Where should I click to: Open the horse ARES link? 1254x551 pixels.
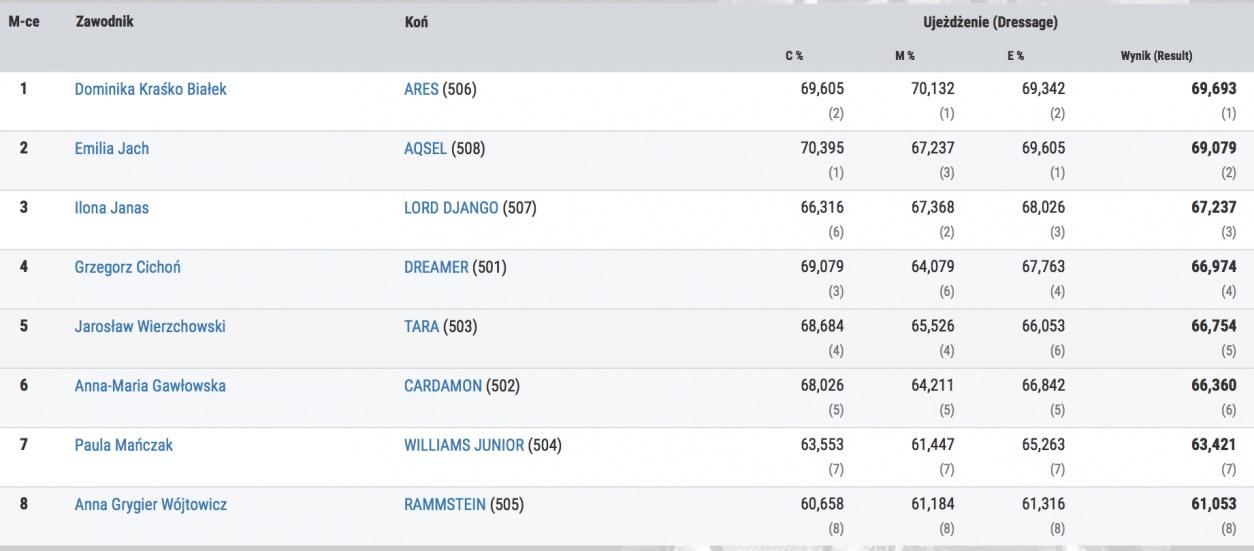[421, 89]
